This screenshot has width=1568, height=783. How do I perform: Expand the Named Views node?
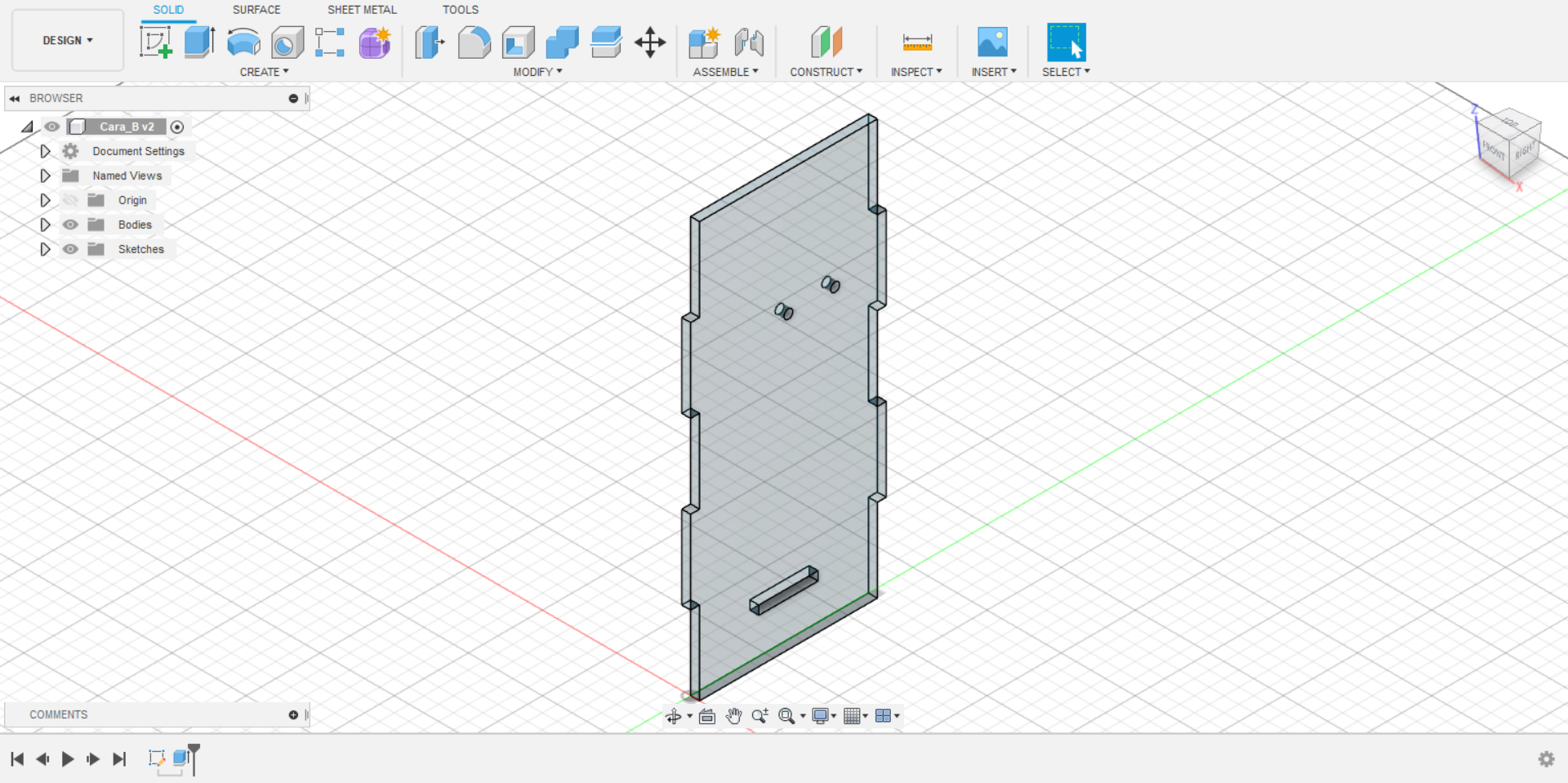[45, 176]
